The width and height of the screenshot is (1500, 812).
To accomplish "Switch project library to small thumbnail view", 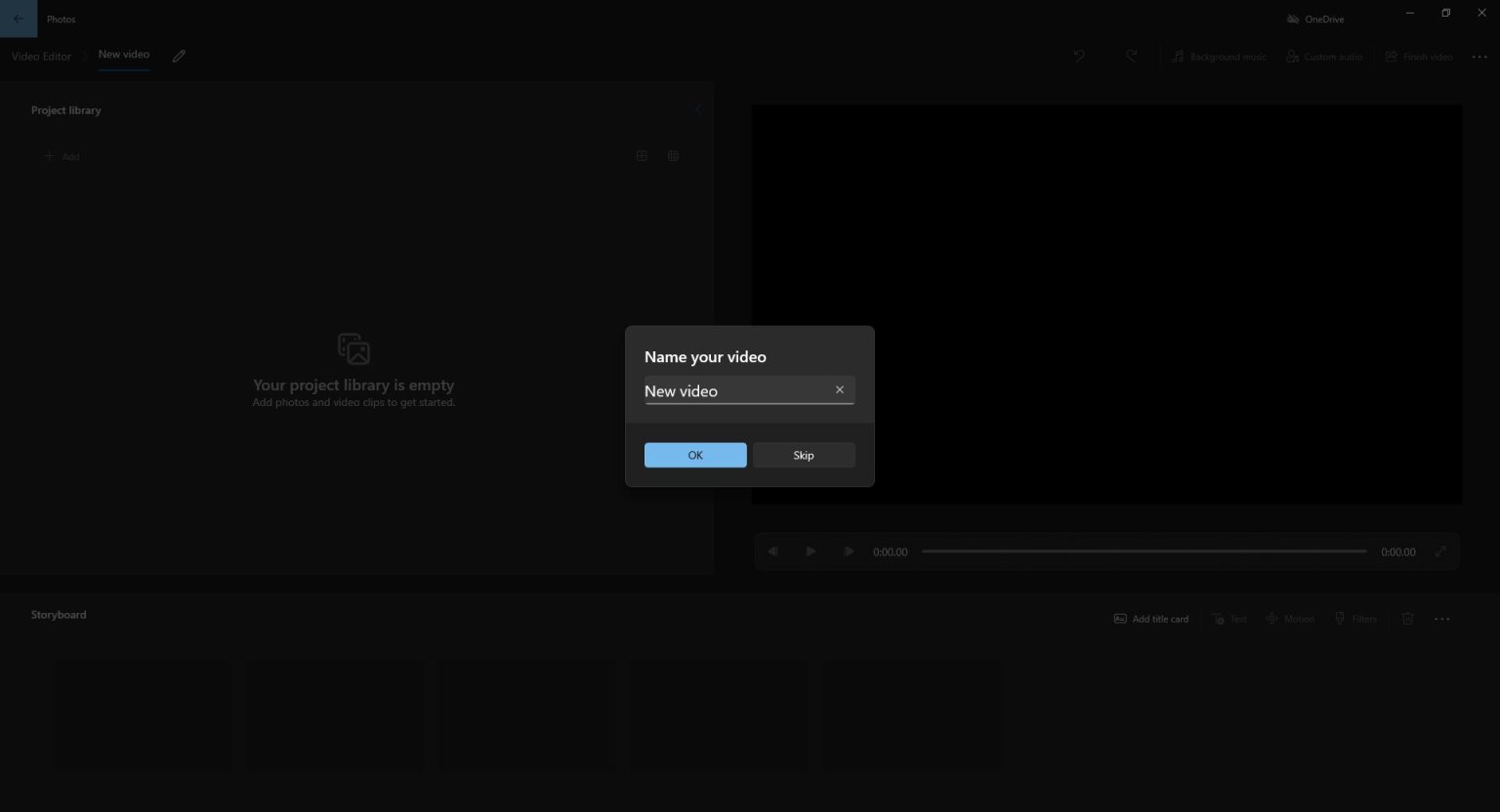I will [x=642, y=155].
